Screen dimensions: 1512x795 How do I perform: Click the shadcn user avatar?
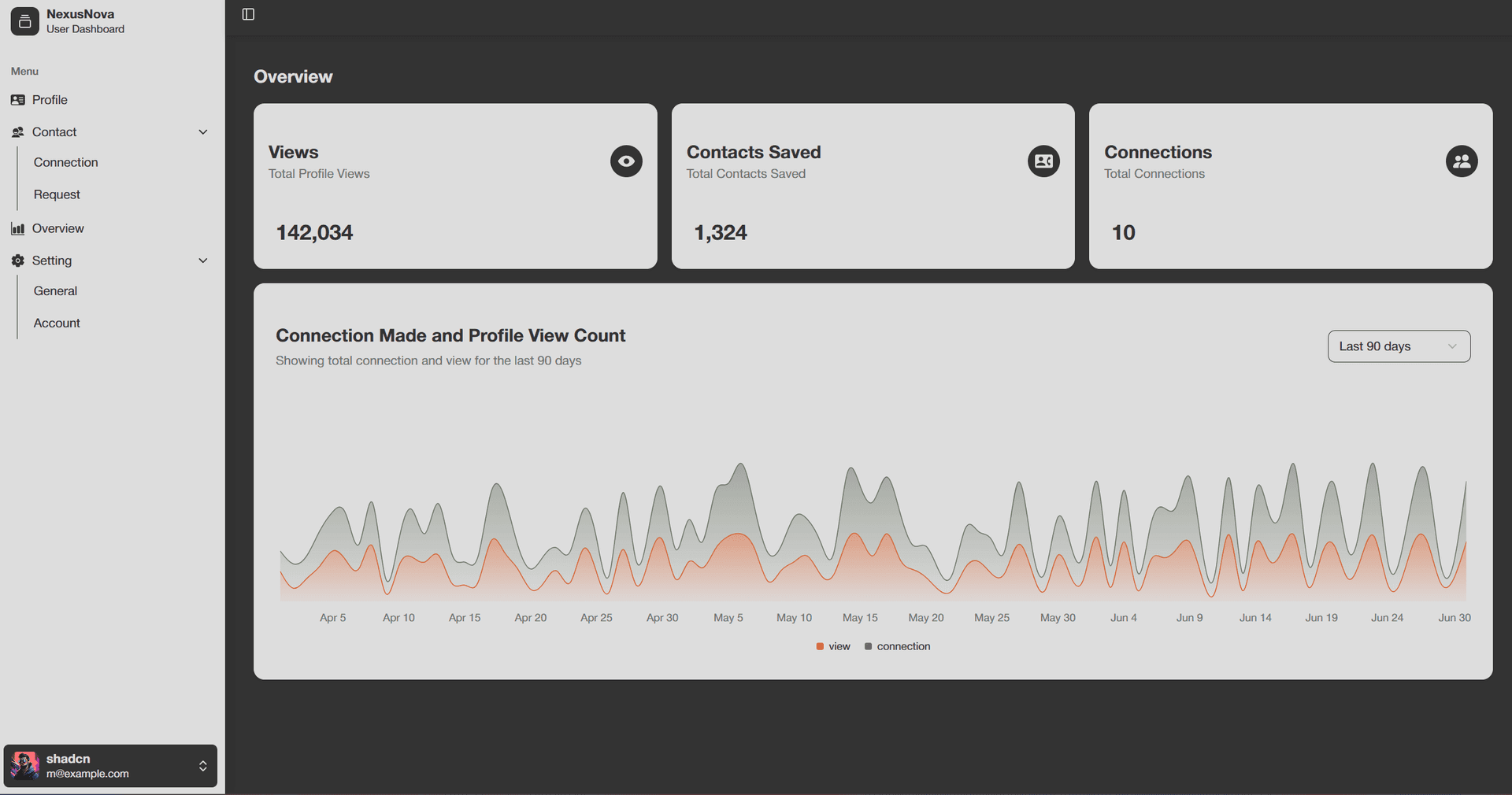pyautogui.click(x=25, y=766)
